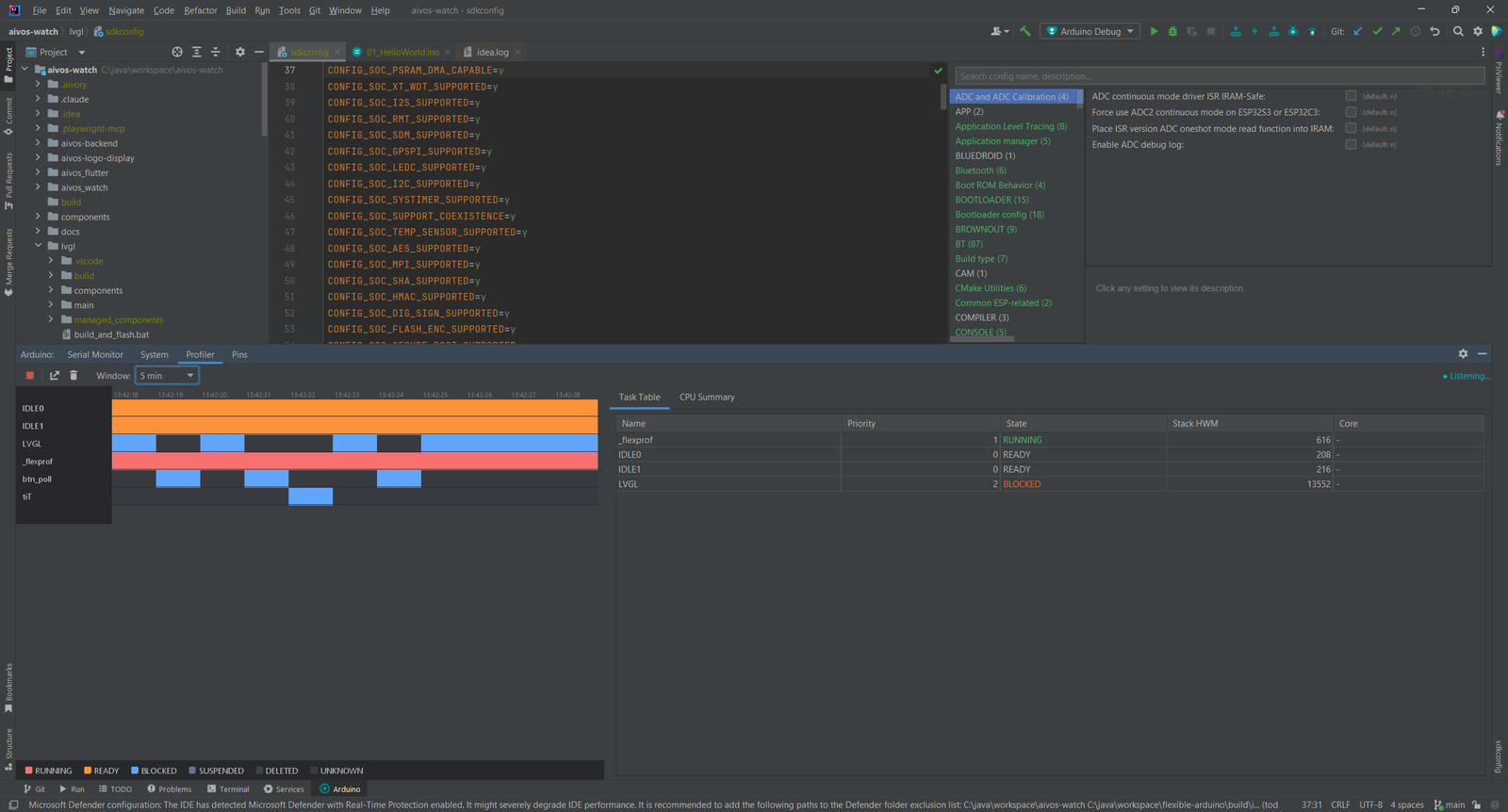Open line separator CRLF selector
The width and height of the screenshot is (1508, 812).
pyautogui.click(x=1340, y=804)
